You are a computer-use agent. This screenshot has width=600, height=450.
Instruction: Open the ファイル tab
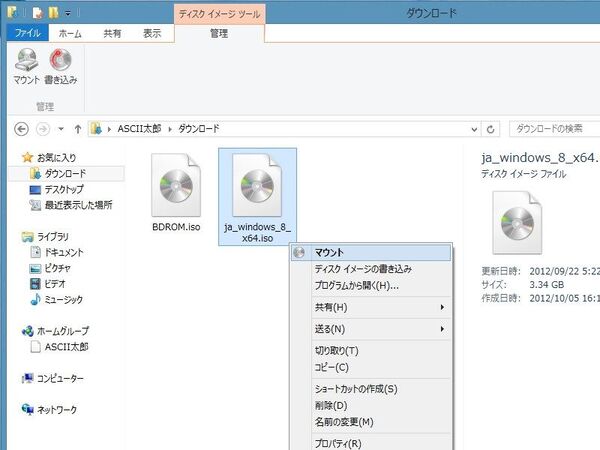tap(28, 33)
